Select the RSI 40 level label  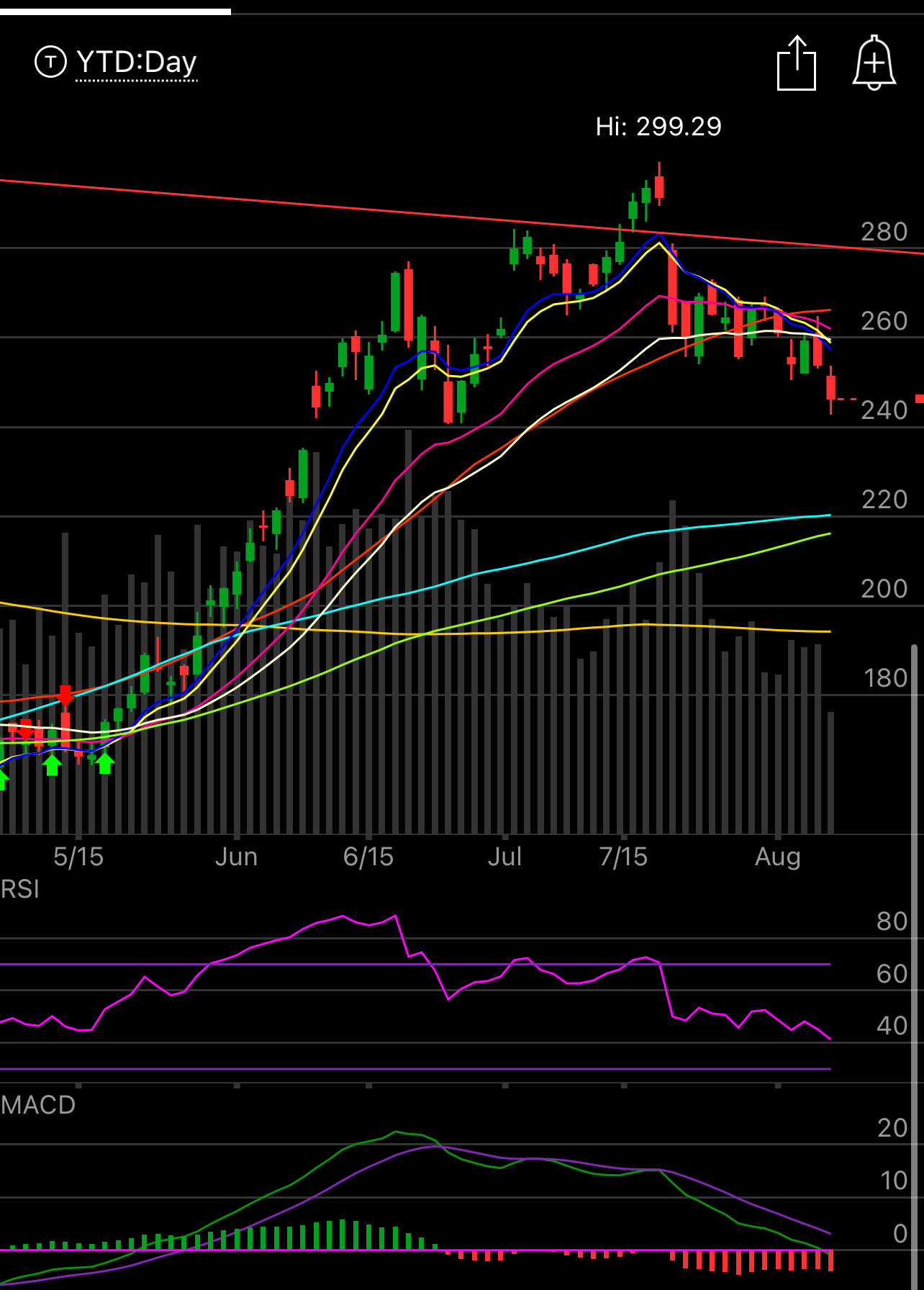(892, 1026)
